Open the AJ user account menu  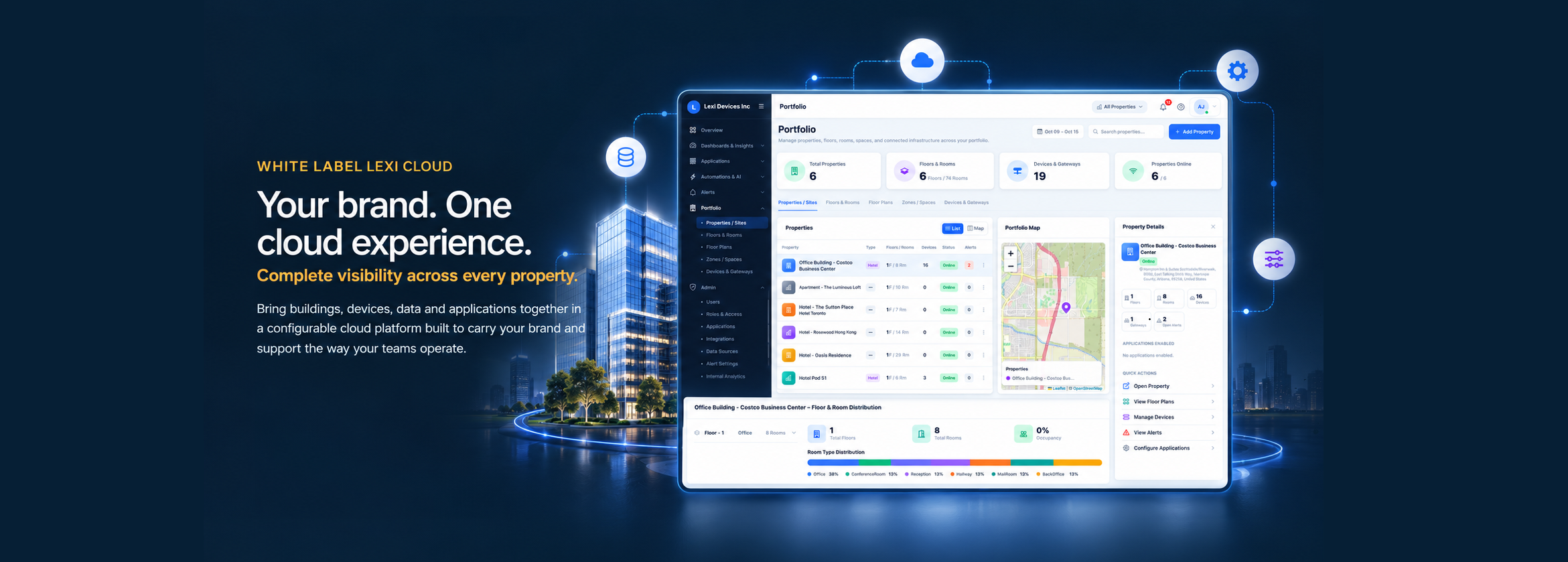click(x=1205, y=107)
